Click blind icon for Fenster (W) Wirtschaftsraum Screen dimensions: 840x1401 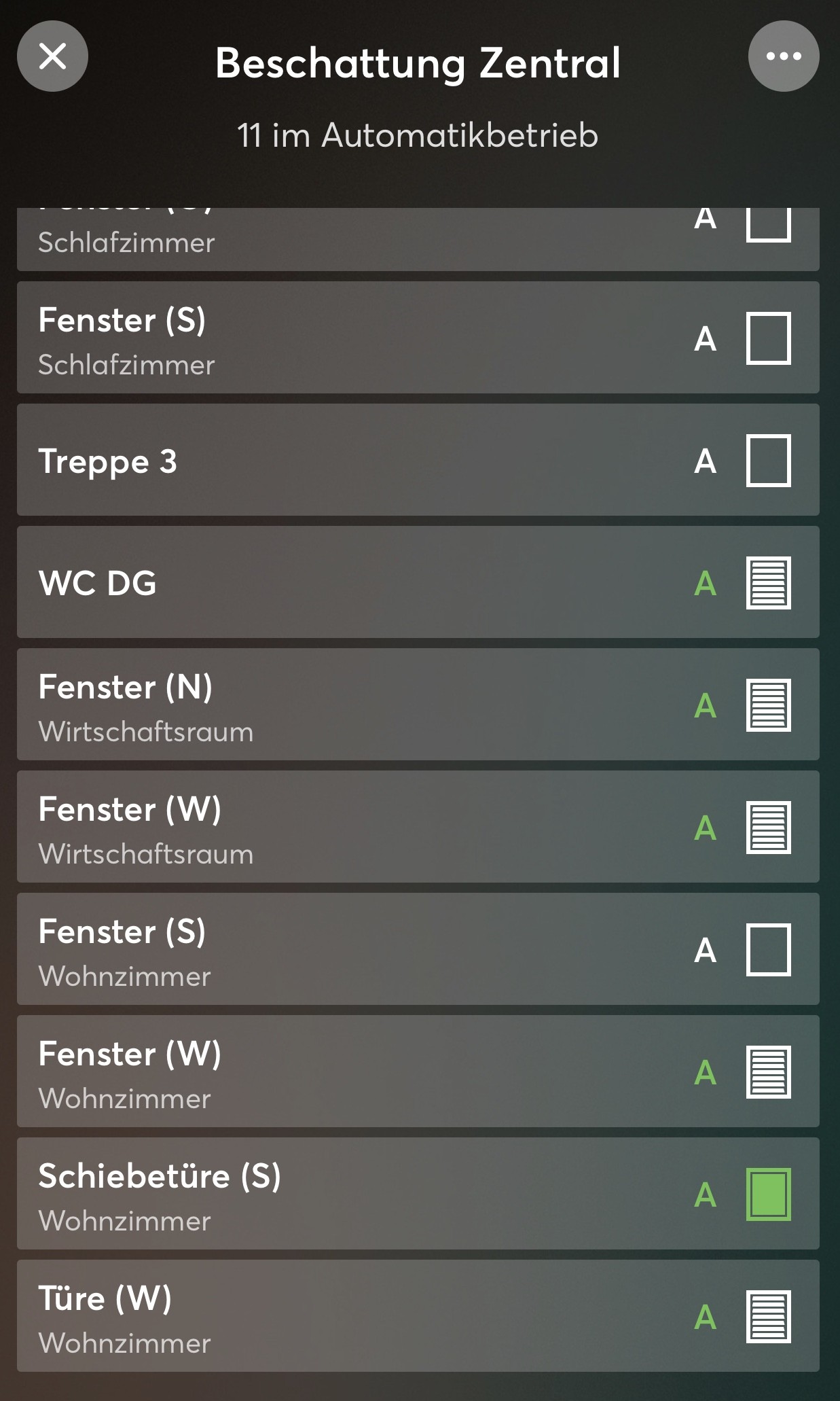(768, 828)
